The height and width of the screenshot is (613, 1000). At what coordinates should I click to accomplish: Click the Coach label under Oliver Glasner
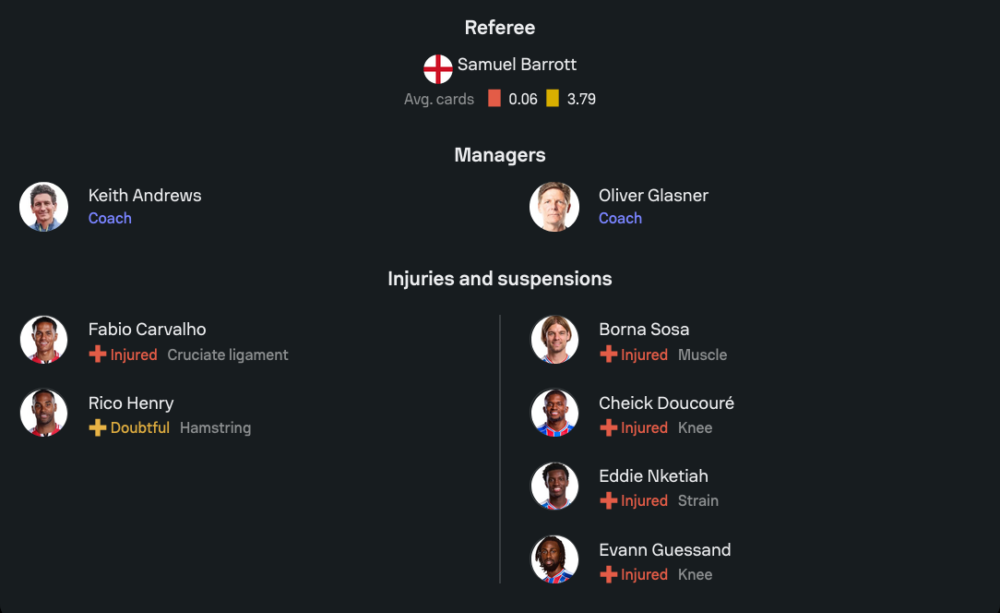coord(620,218)
